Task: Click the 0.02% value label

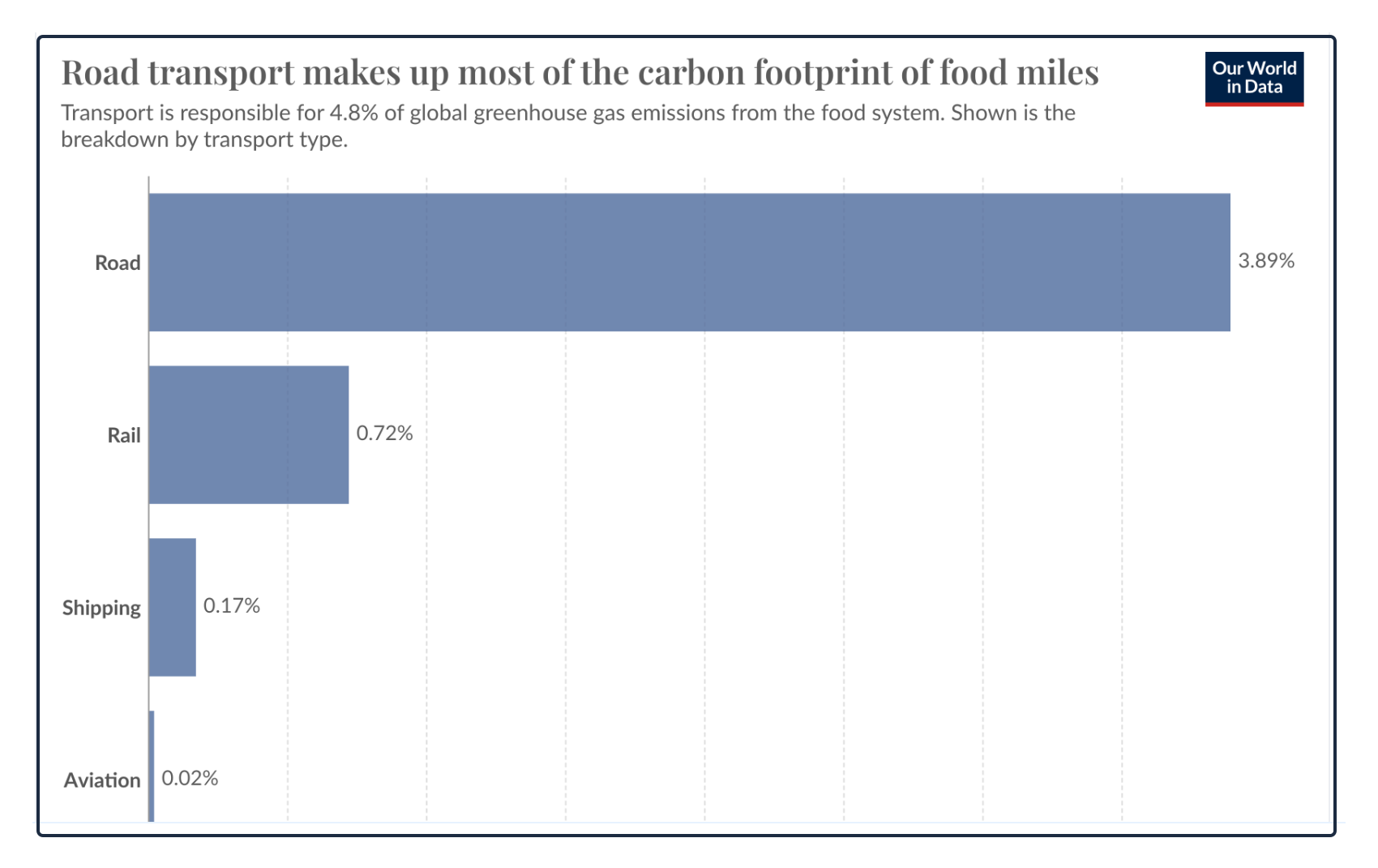Action: click(x=190, y=778)
